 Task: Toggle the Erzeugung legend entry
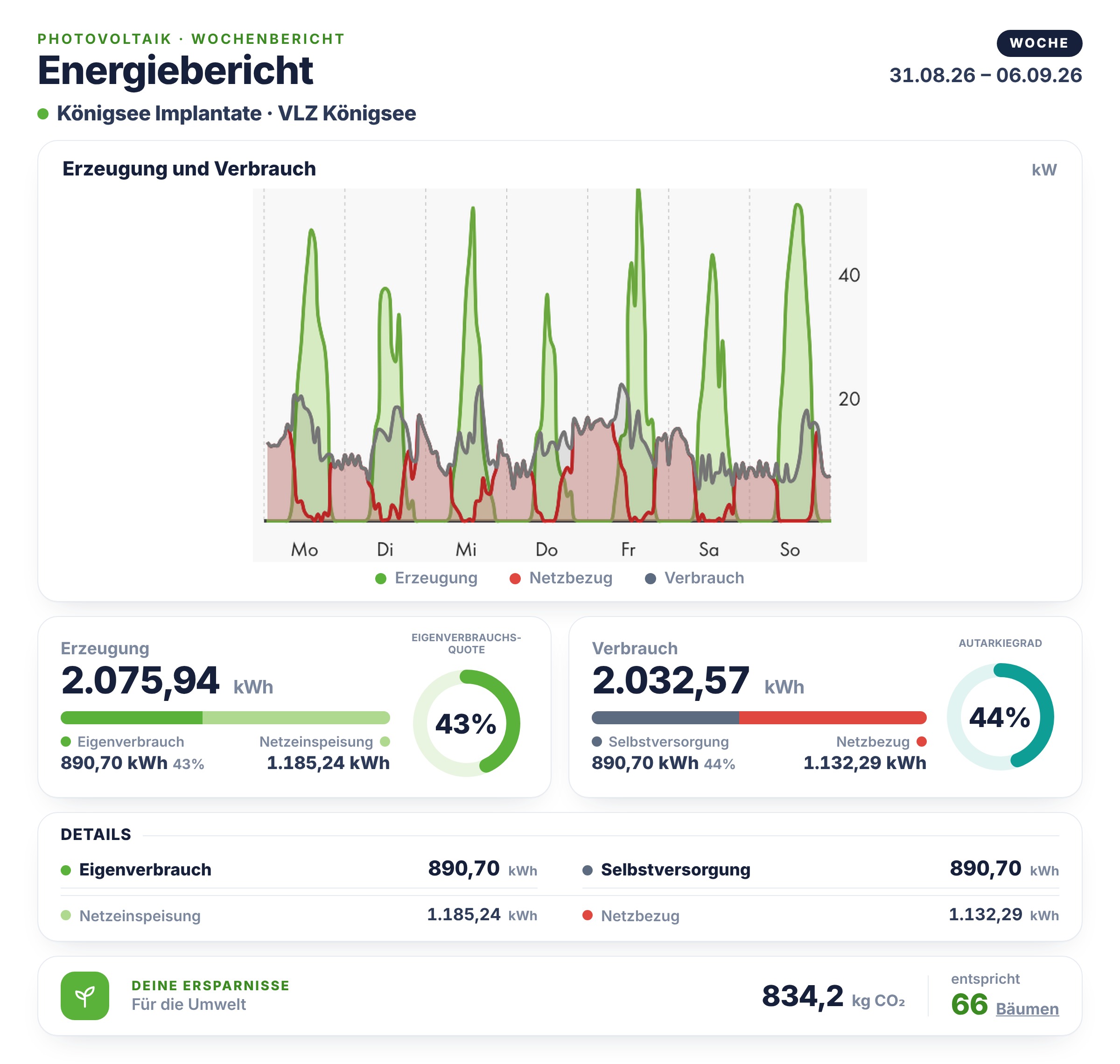427,578
